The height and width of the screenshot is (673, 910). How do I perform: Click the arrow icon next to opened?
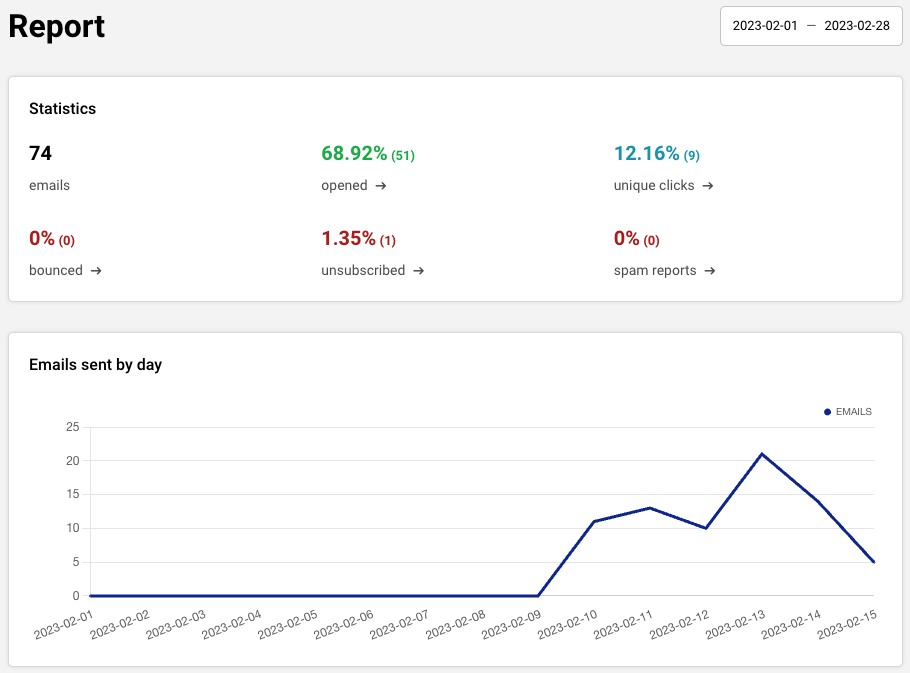[x=381, y=186]
